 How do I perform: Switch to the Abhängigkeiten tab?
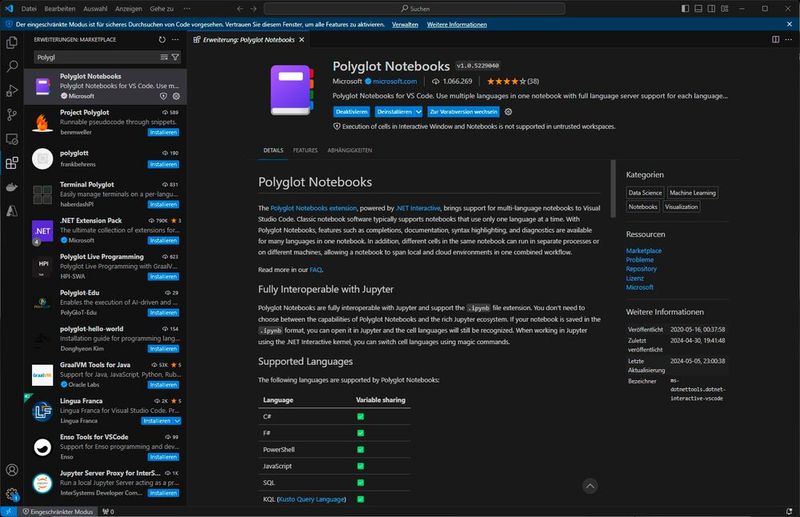point(349,150)
